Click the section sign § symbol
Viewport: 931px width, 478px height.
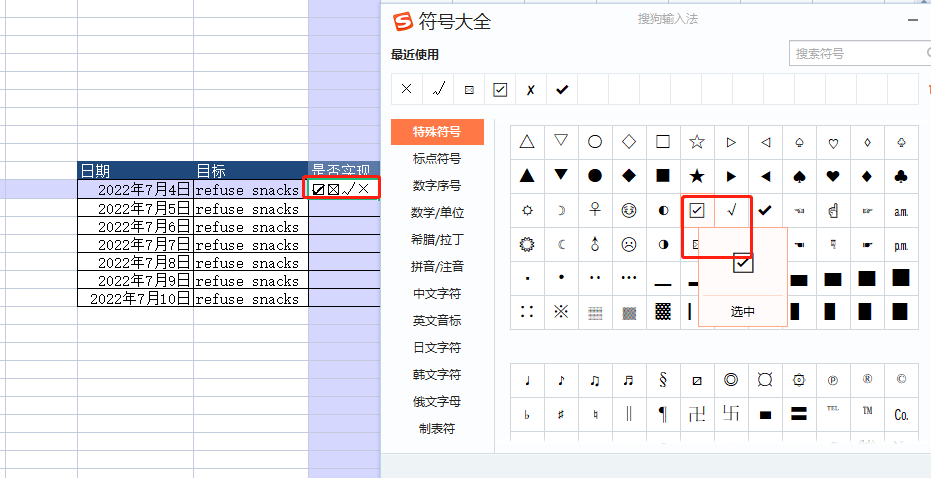point(662,380)
